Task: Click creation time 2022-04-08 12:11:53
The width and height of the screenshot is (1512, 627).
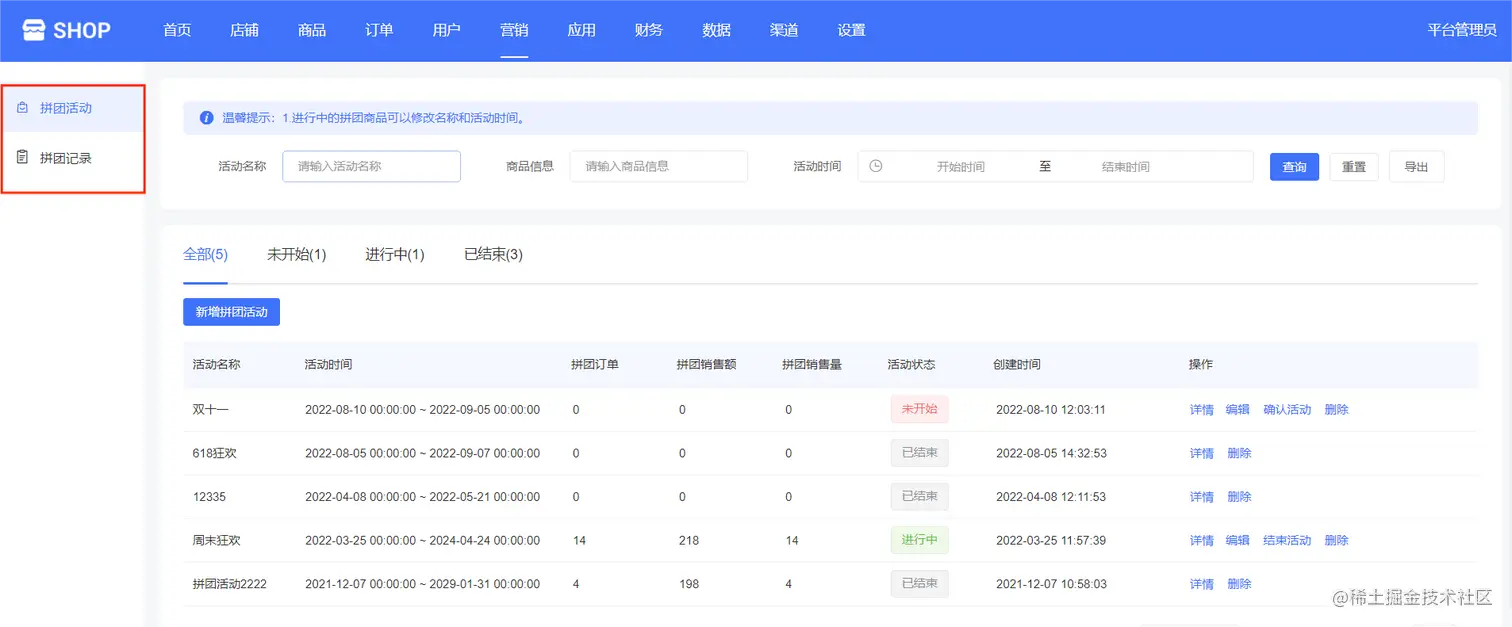Action: point(1051,497)
